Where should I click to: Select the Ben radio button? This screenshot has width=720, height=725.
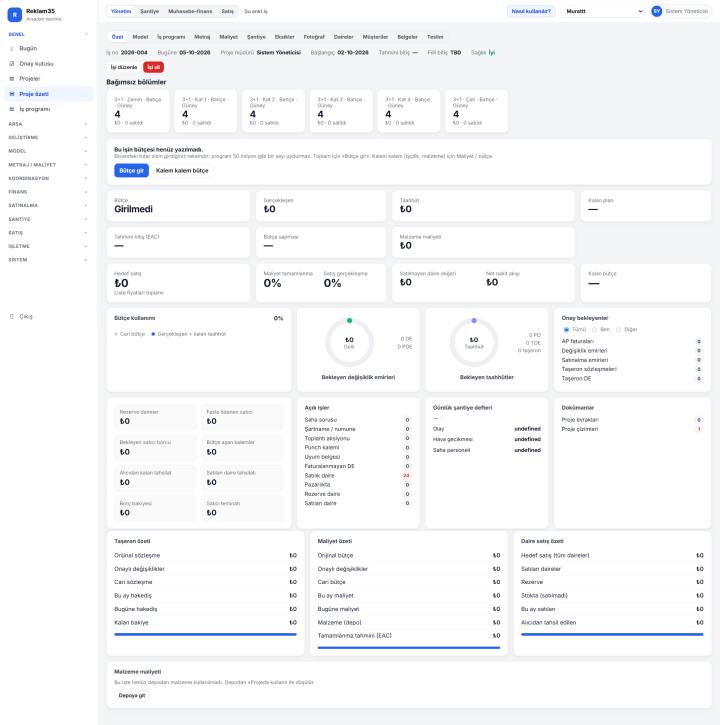pyautogui.click(x=594, y=330)
